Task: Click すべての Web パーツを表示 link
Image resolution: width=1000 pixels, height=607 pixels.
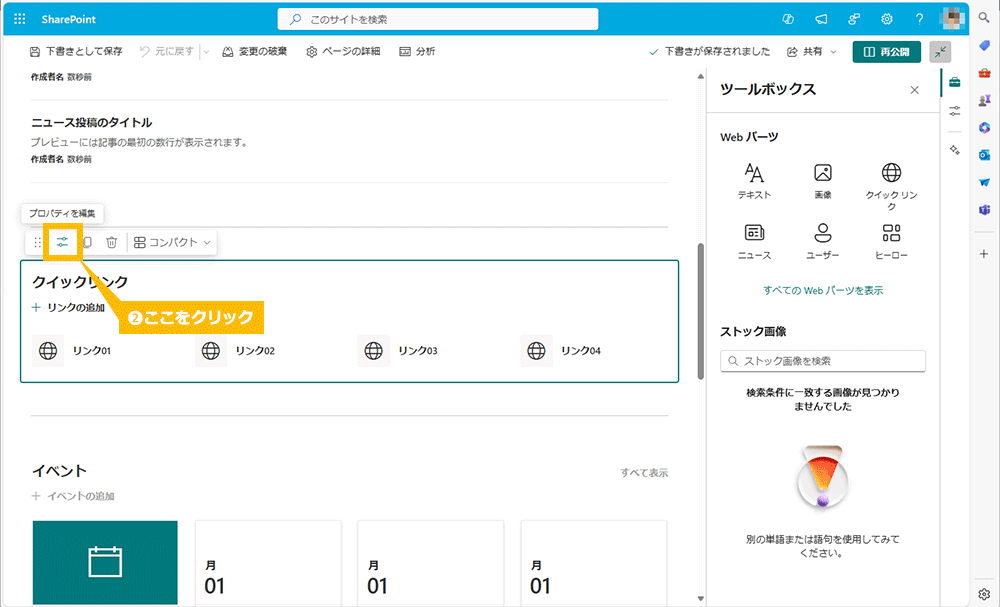Action: coord(823,290)
